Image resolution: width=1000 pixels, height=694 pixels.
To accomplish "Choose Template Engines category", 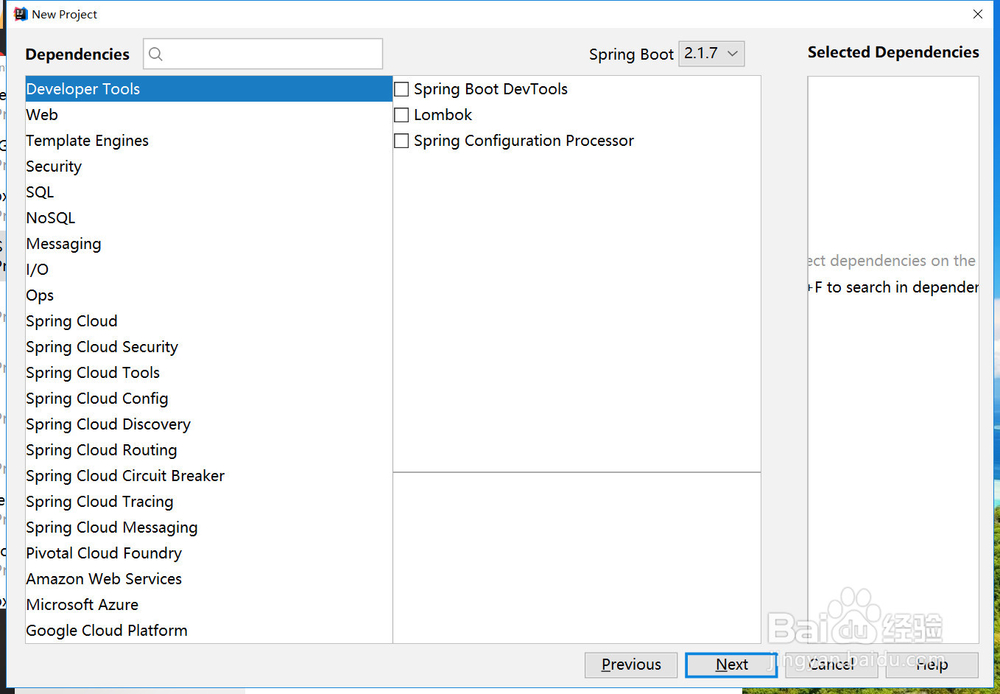I will [x=209, y=140].
